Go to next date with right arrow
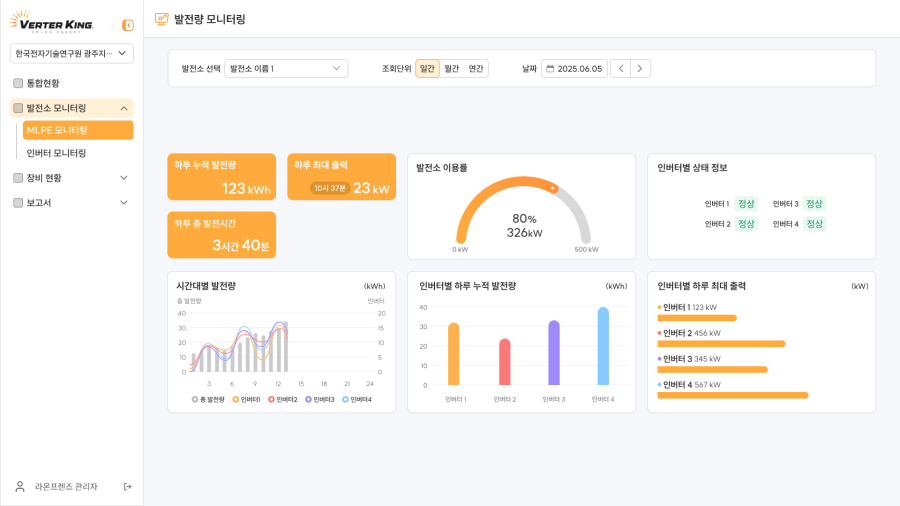Viewport: 900px width, 506px height. [x=640, y=69]
